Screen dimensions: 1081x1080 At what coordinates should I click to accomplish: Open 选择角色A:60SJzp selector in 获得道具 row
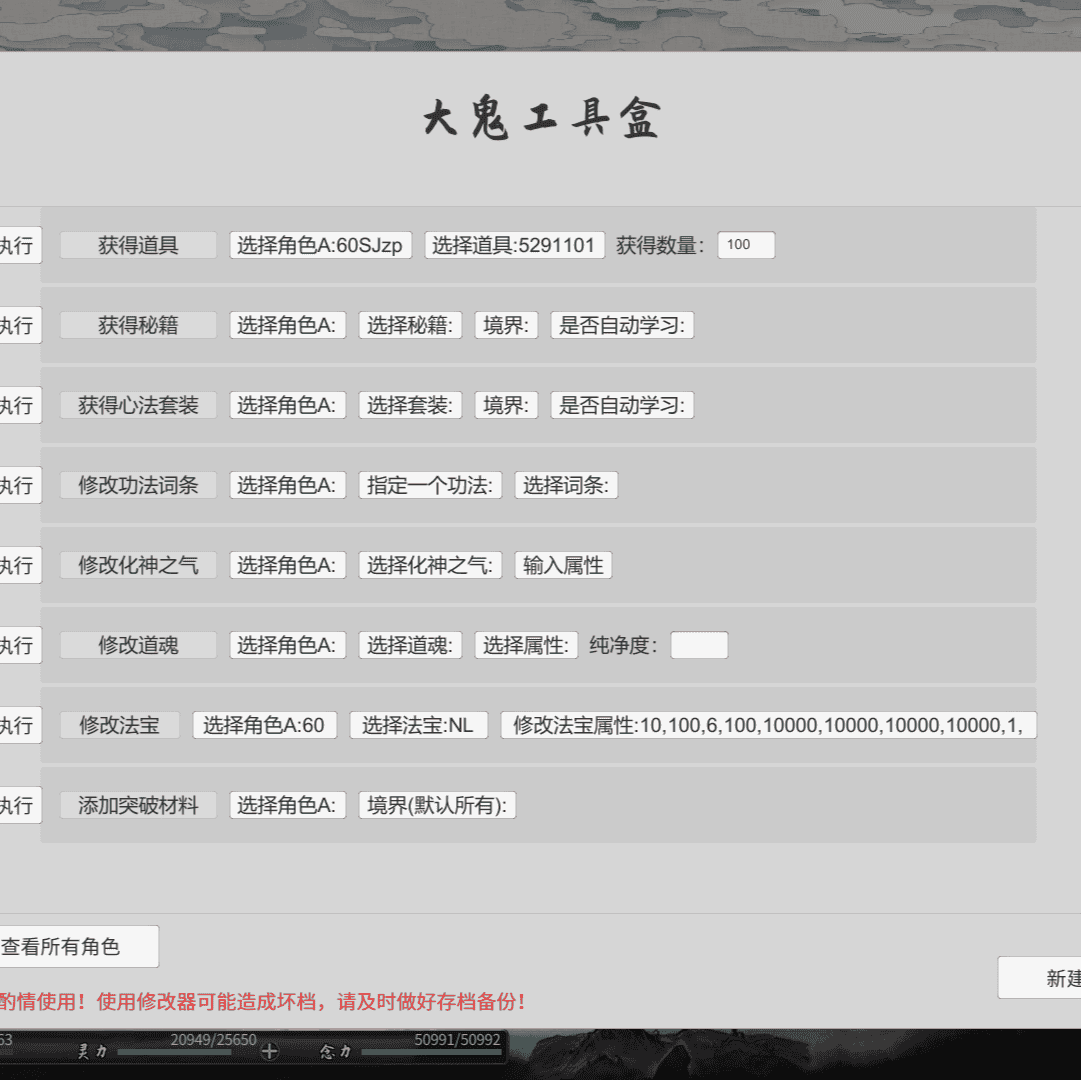pos(321,245)
